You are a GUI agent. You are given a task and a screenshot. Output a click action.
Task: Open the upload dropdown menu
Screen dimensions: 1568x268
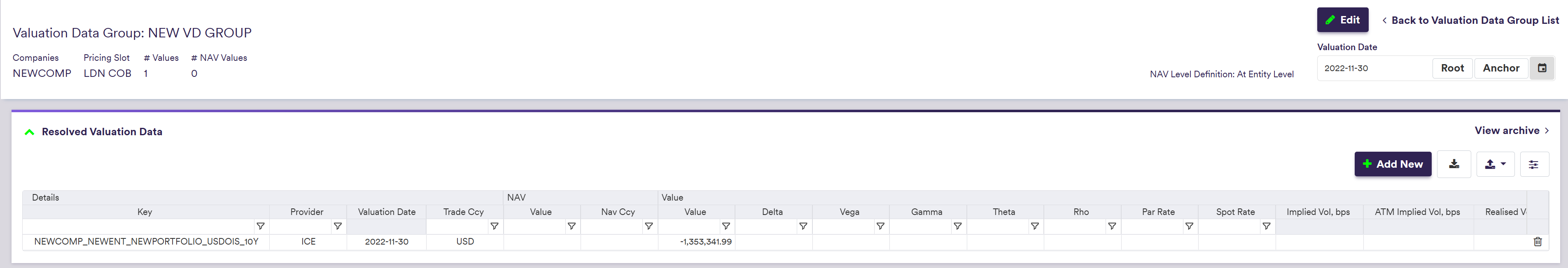(1495, 164)
